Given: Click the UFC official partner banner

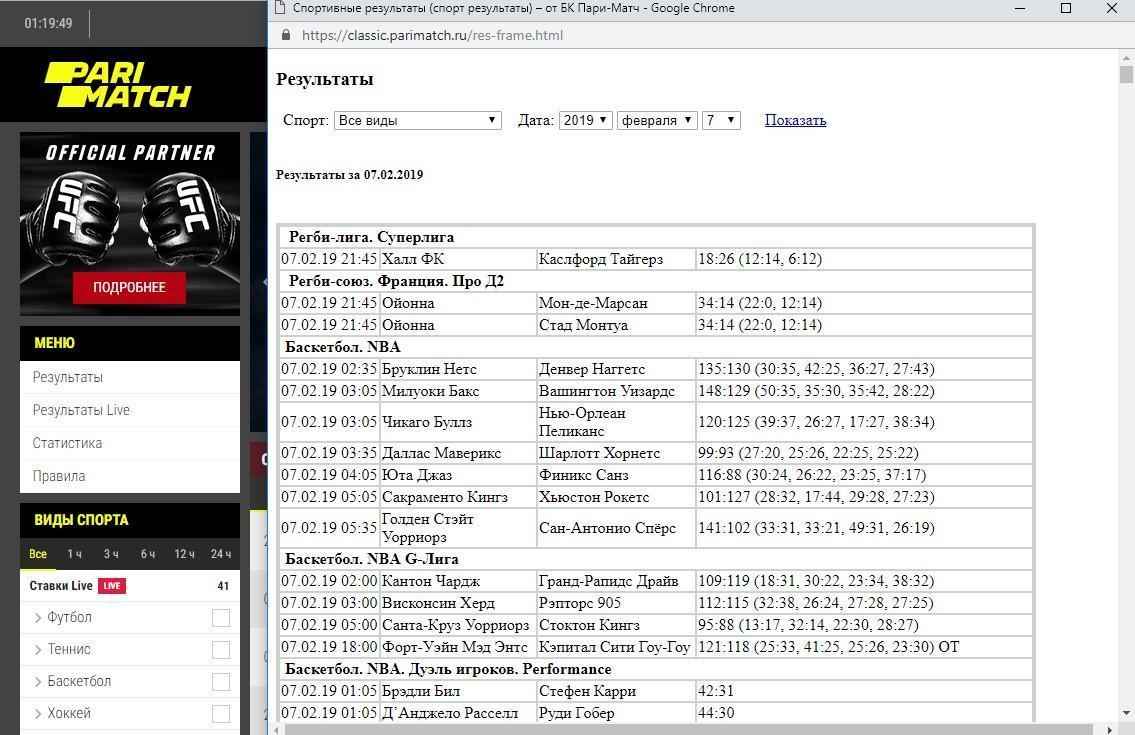Looking at the screenshot, I should pyautogui.click(x=130, y=223).
